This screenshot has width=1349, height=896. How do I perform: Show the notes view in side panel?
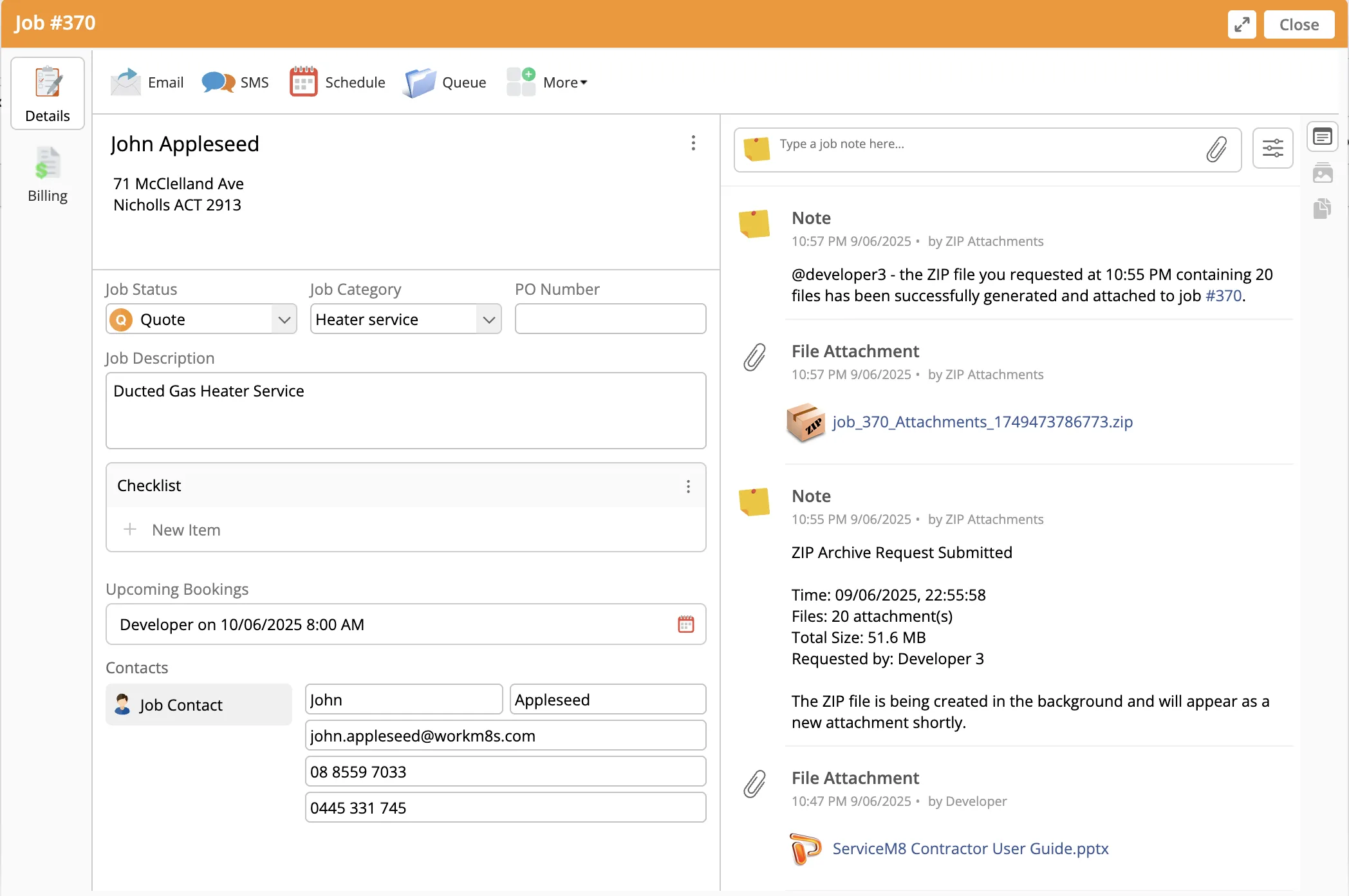click(1323, 137)
